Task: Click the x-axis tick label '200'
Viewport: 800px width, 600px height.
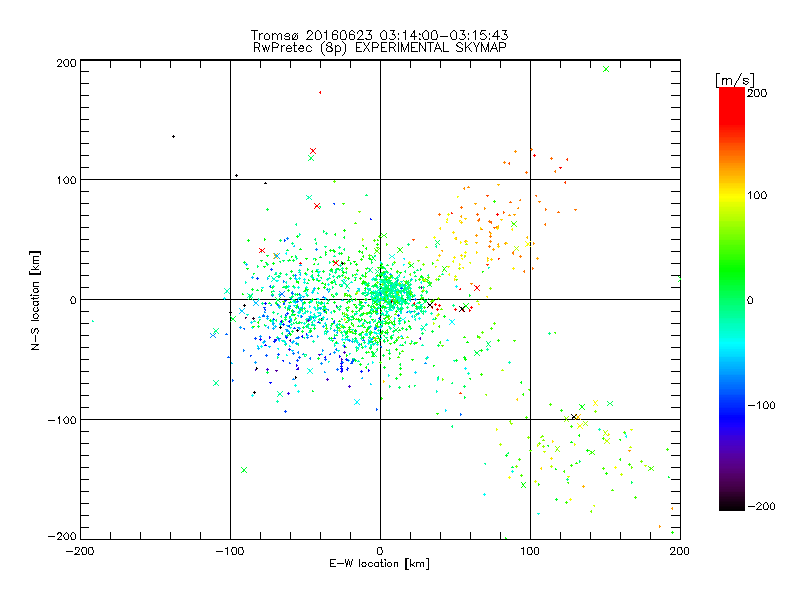Action: [680, 551]
